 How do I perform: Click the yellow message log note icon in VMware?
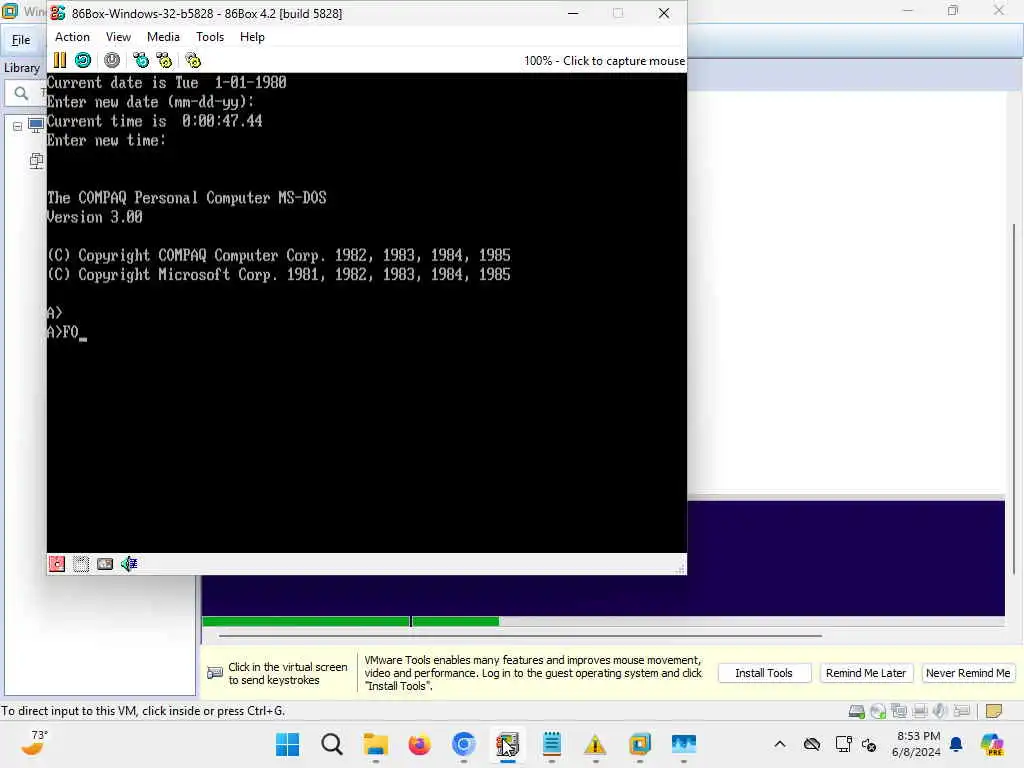click(993, 711)
